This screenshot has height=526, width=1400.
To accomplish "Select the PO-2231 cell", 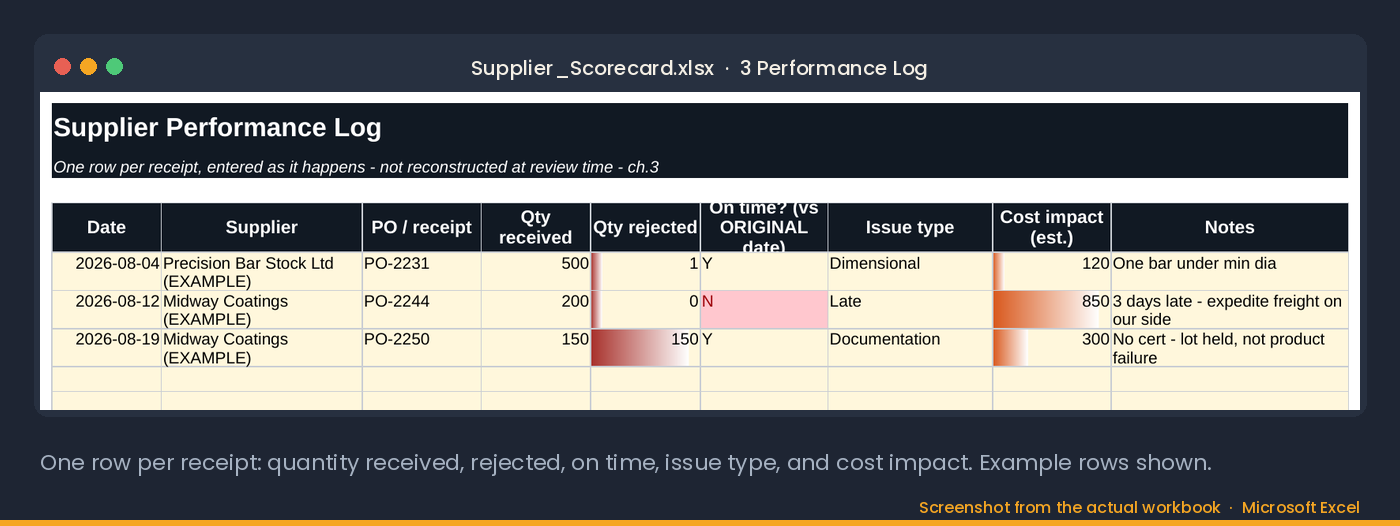I will click(x=421, y=272).
